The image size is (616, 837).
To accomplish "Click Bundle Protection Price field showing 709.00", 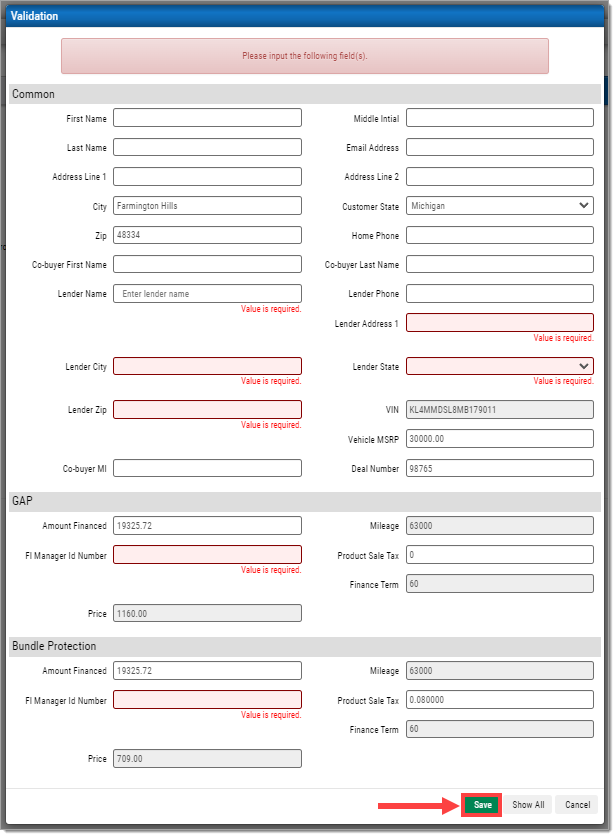I will tap(207, 759).
